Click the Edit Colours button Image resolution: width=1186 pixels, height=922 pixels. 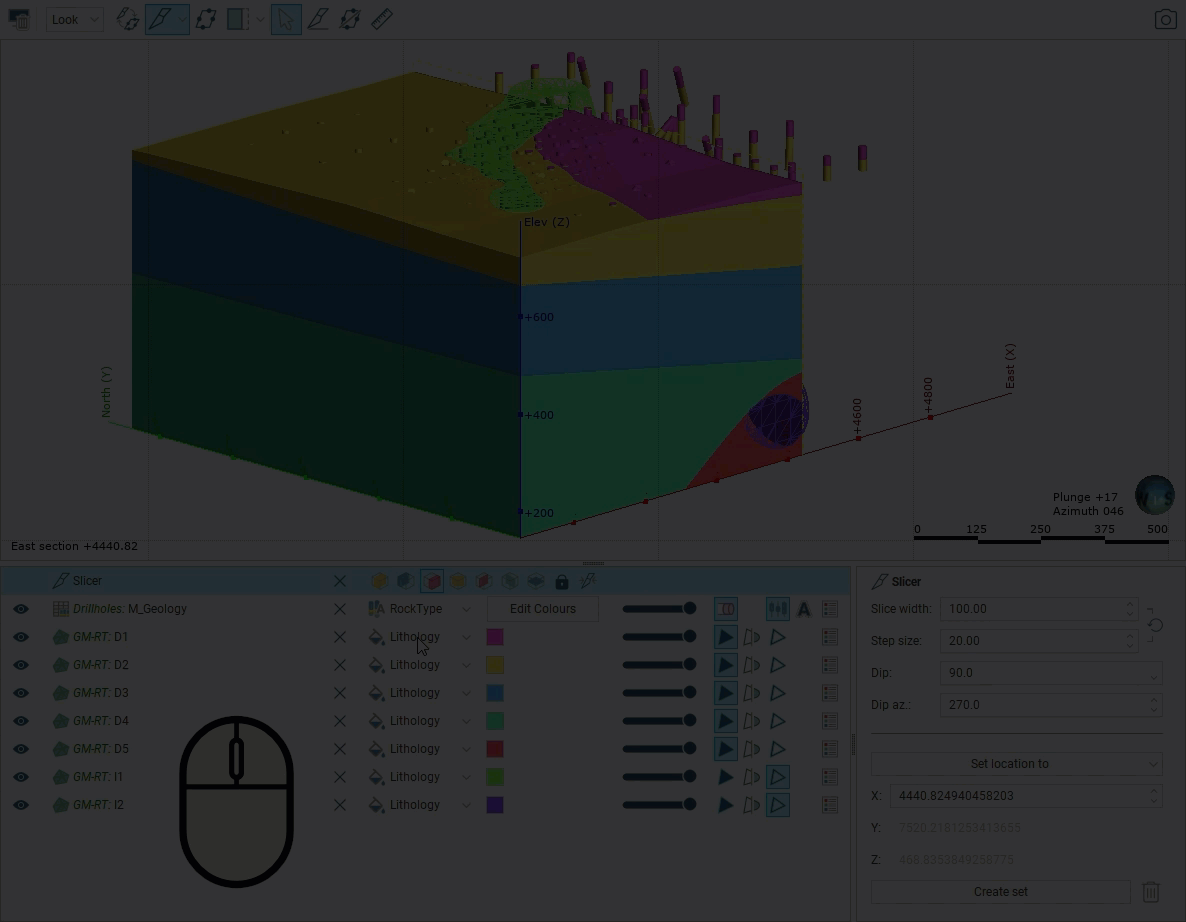point(542,609)
